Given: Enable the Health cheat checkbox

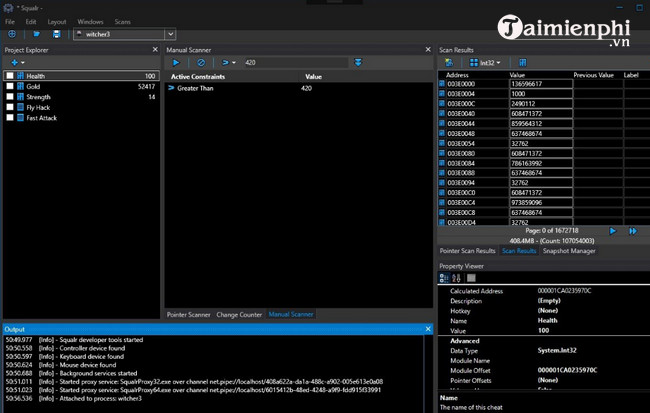Looking at the screenshot, I should tap(11, 76).
